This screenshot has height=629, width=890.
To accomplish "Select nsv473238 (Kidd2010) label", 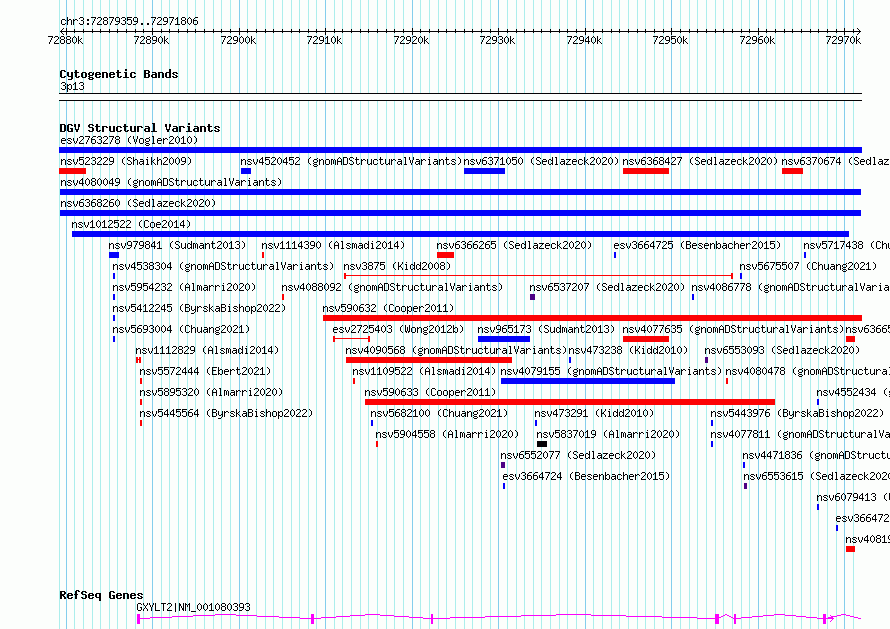I will [x=628, y=350].
